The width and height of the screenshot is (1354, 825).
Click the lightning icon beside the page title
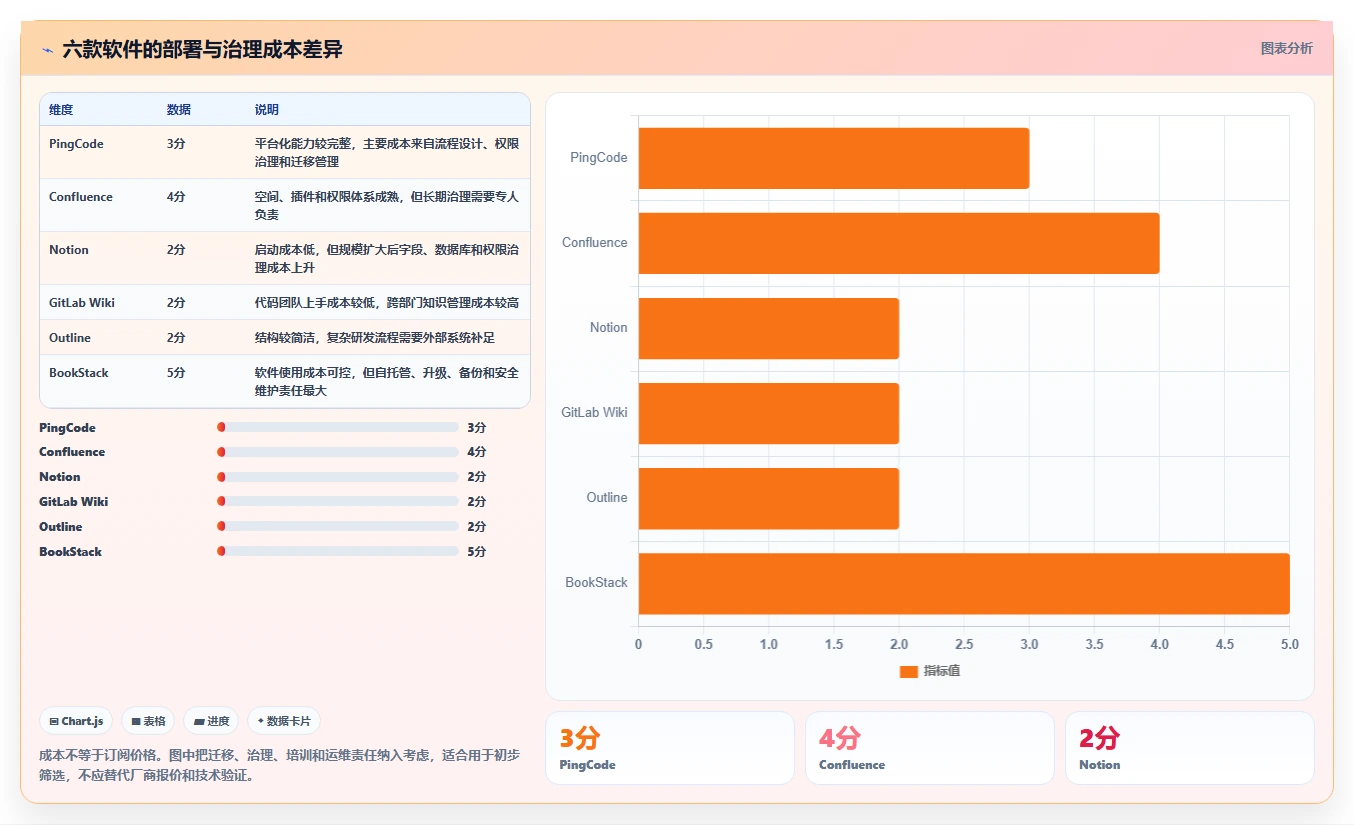48,50
